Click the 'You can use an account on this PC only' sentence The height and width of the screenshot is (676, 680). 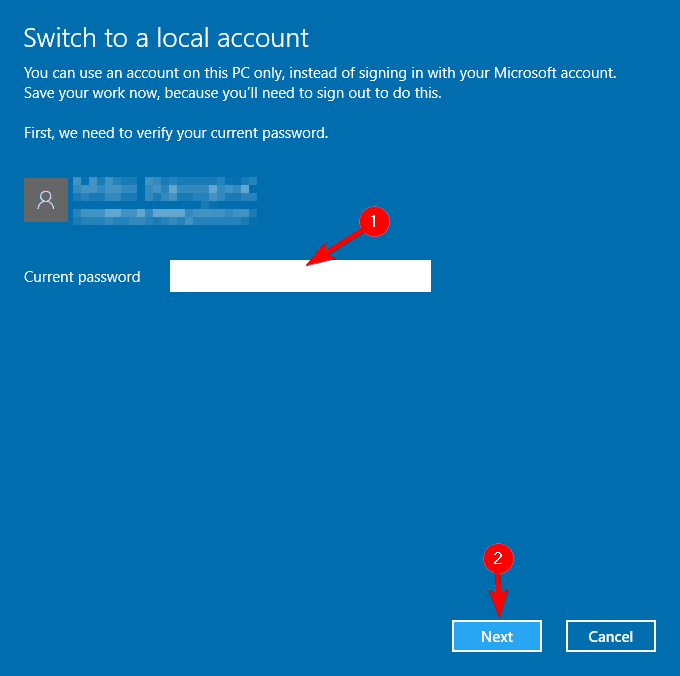click(320, 73)
